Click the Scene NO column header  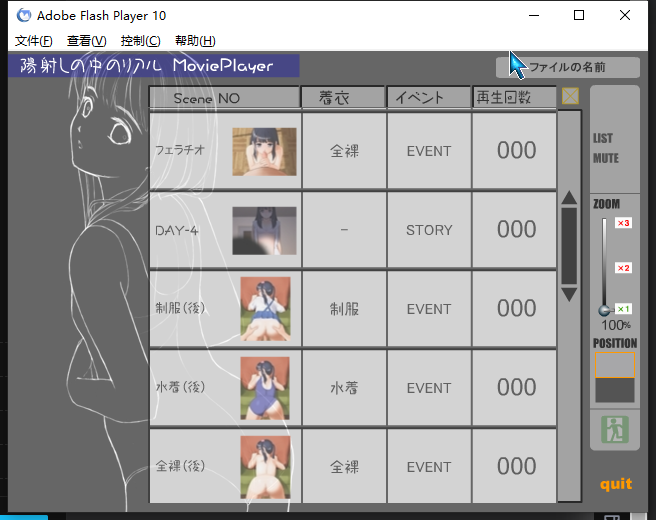[224, 98]
